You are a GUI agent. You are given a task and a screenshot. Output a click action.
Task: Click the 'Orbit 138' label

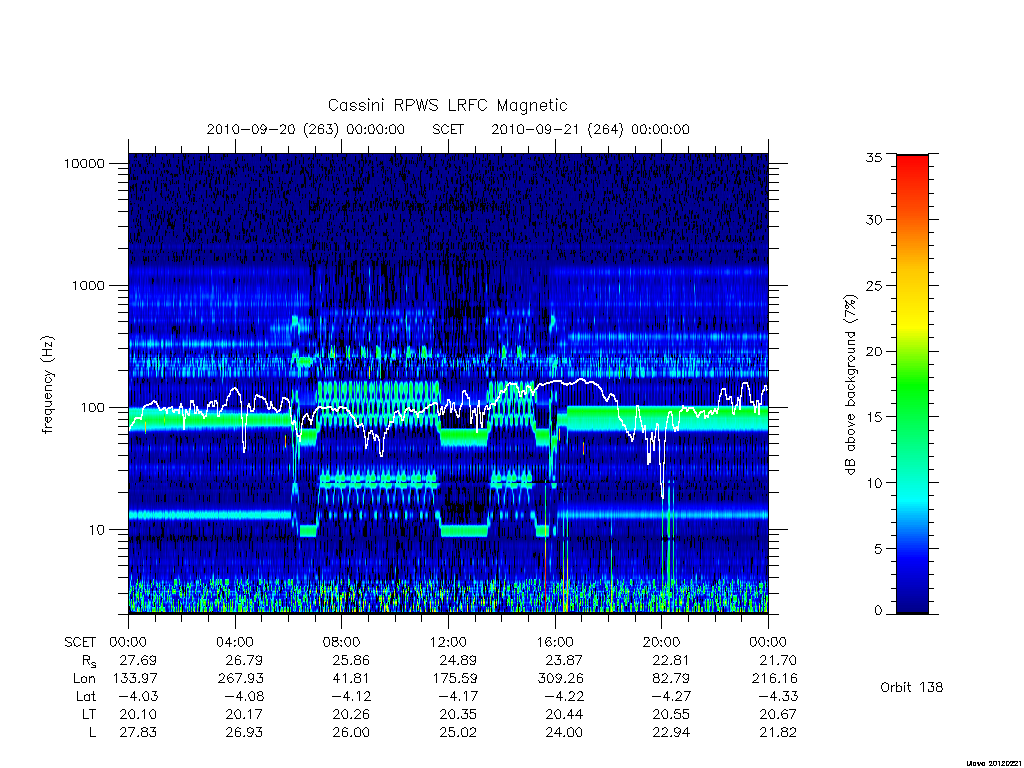pos(912,687)
